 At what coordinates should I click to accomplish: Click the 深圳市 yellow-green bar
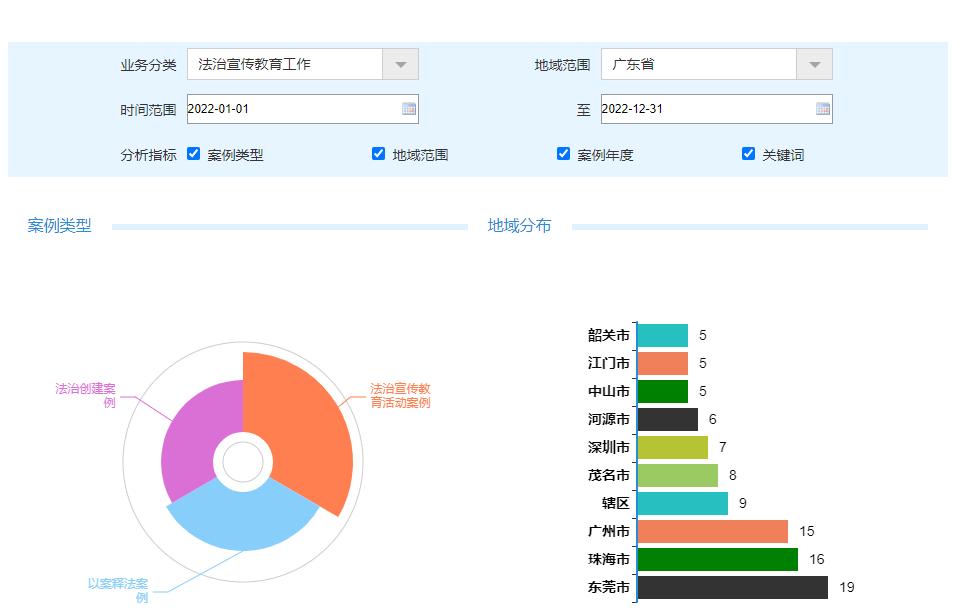click(672, 447)
